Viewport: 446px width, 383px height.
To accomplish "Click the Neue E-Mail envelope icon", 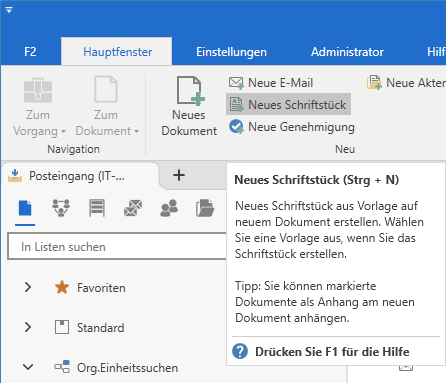I will click(236, 83).
